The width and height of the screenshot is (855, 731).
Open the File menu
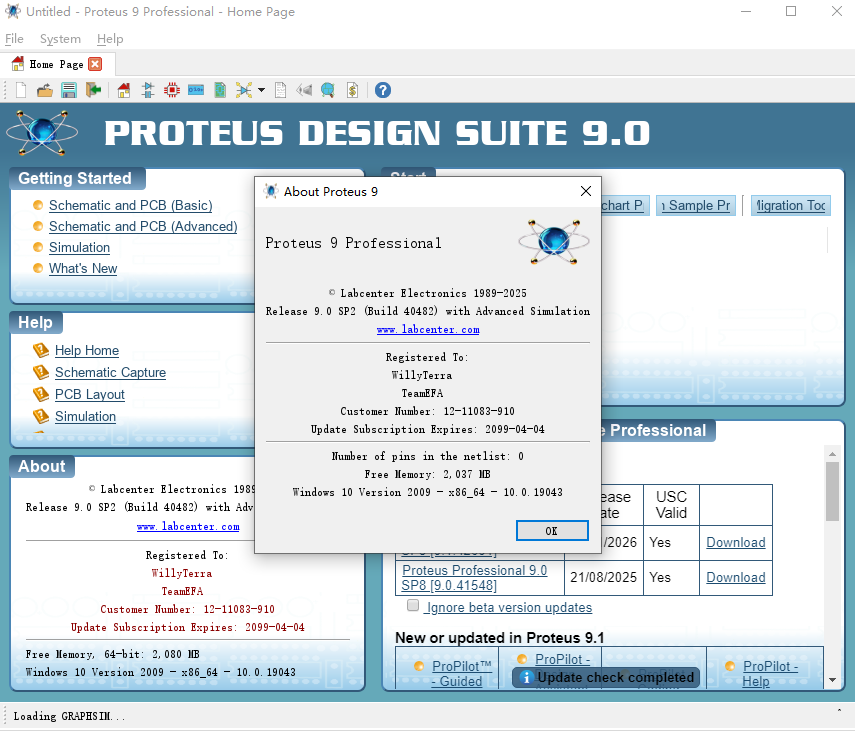pyautogui.click(x=14, y=39)
